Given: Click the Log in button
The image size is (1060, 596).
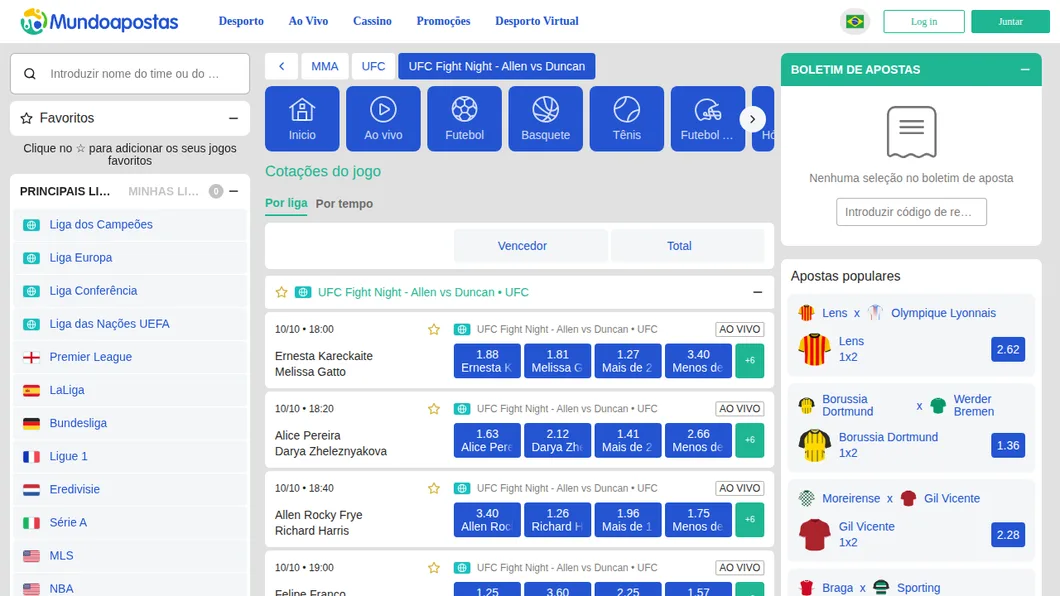Looking at the screenshot, I should (x=923, y=22).
